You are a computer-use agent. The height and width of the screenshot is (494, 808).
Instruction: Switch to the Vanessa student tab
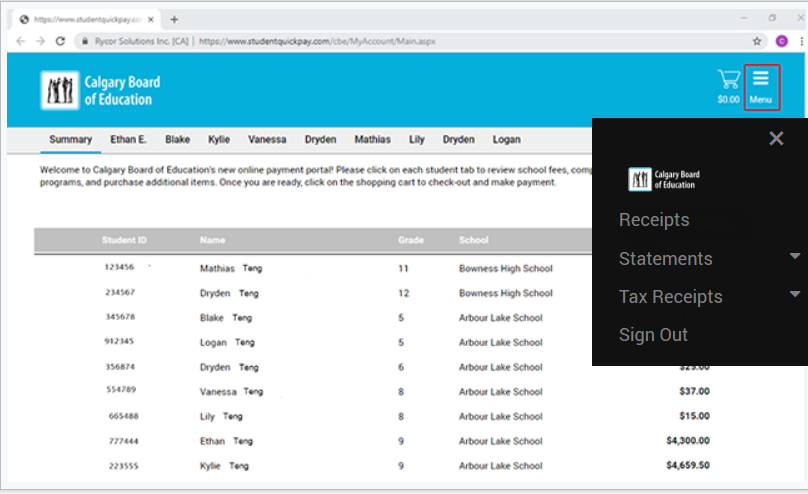(x=267, y=140)
